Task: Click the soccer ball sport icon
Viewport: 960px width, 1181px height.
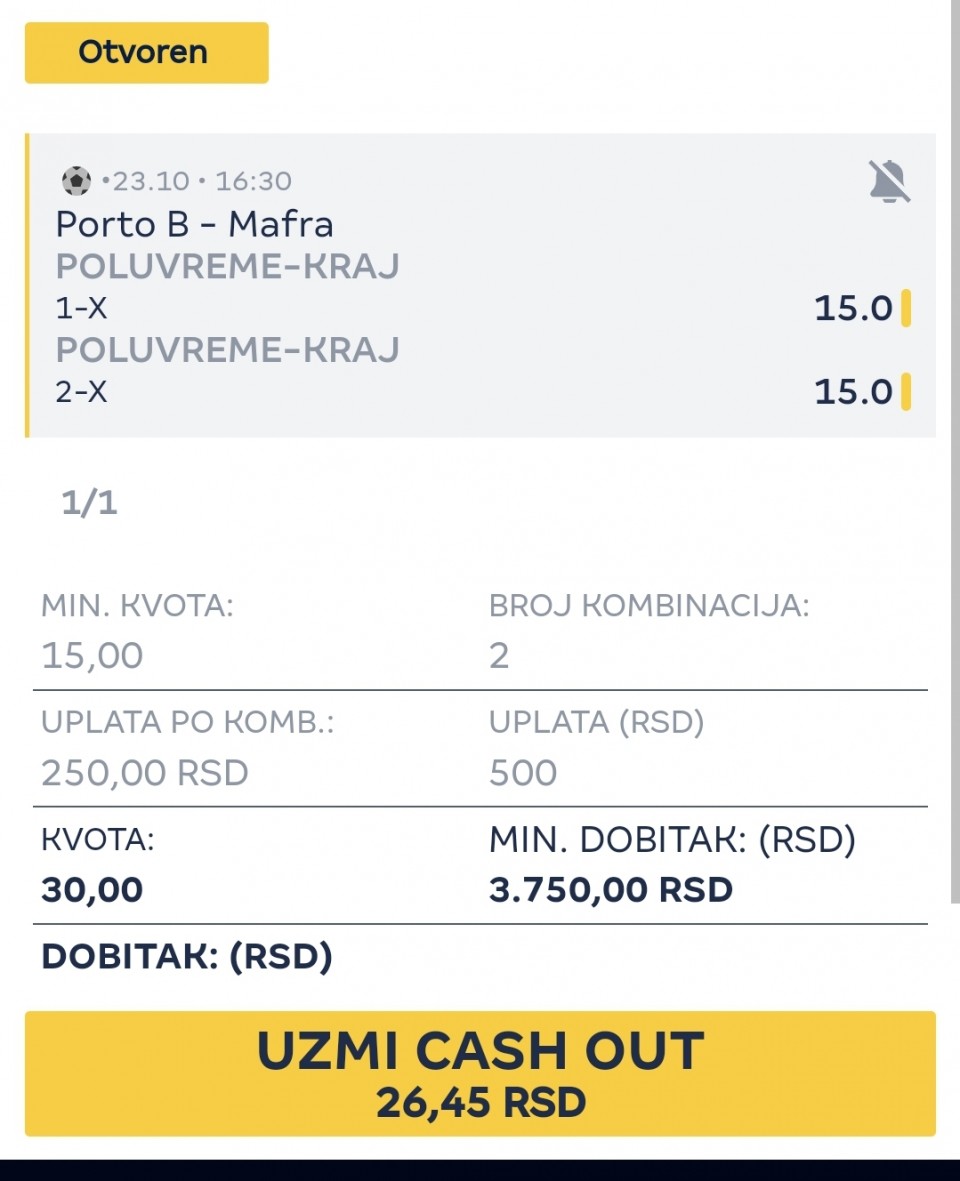Action: [76, 181]
